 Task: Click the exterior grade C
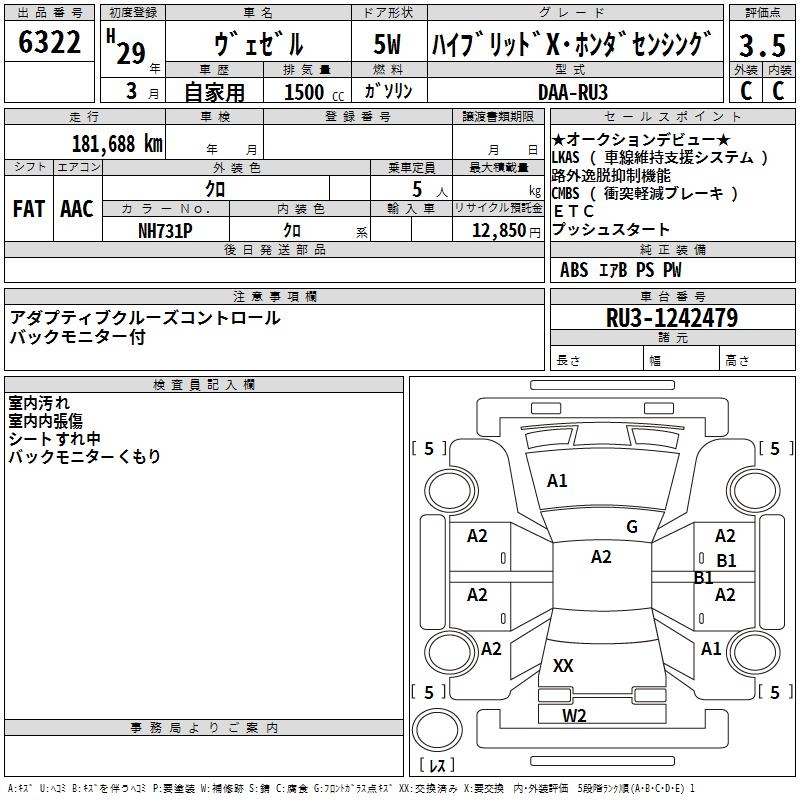(x=746, y=91)
